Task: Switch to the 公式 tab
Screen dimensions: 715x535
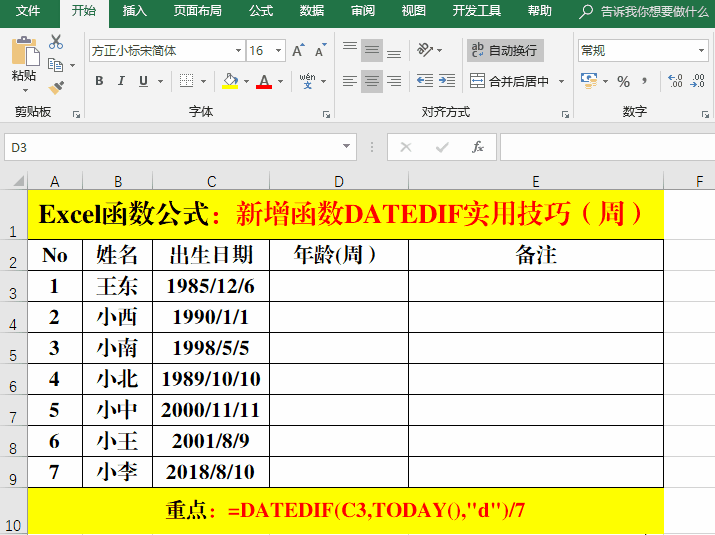Action: tap(261, 11)
